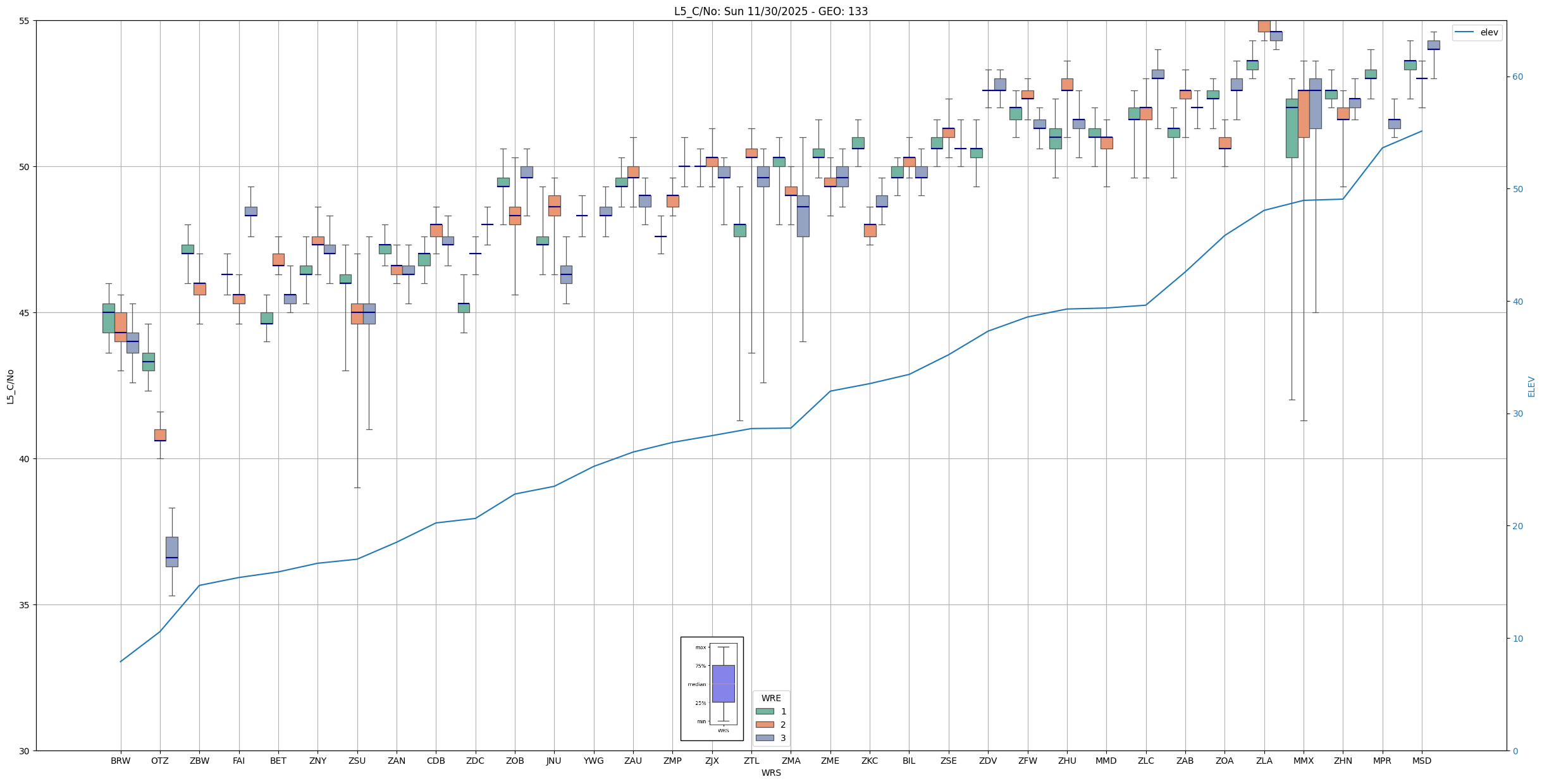The width and height of the screenshot is (1542, 784).
Task: Click the ZTL x-axis station label
Action: 751,761
